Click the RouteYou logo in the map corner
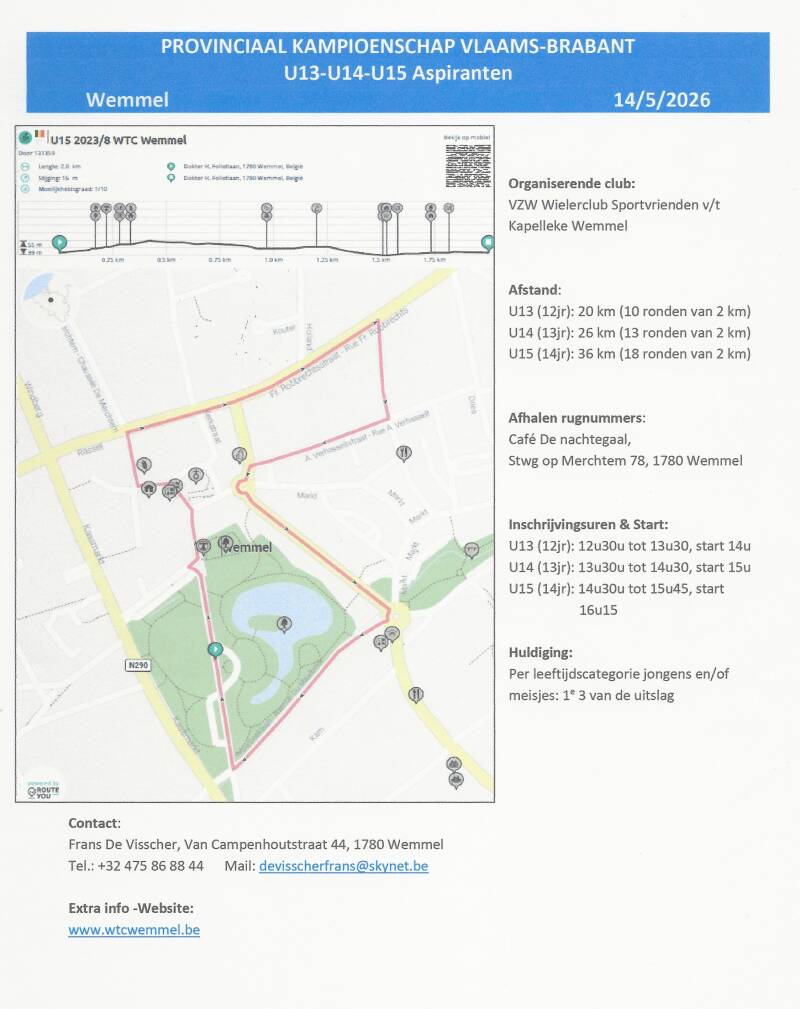The image size is (800, 1009). (43, 789)
